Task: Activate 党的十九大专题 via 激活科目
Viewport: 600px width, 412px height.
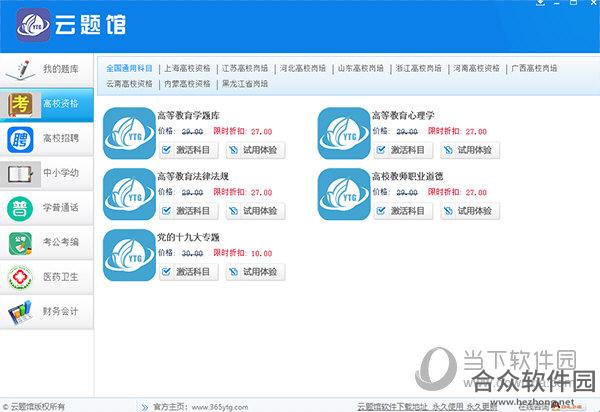Action: (189, 272)
